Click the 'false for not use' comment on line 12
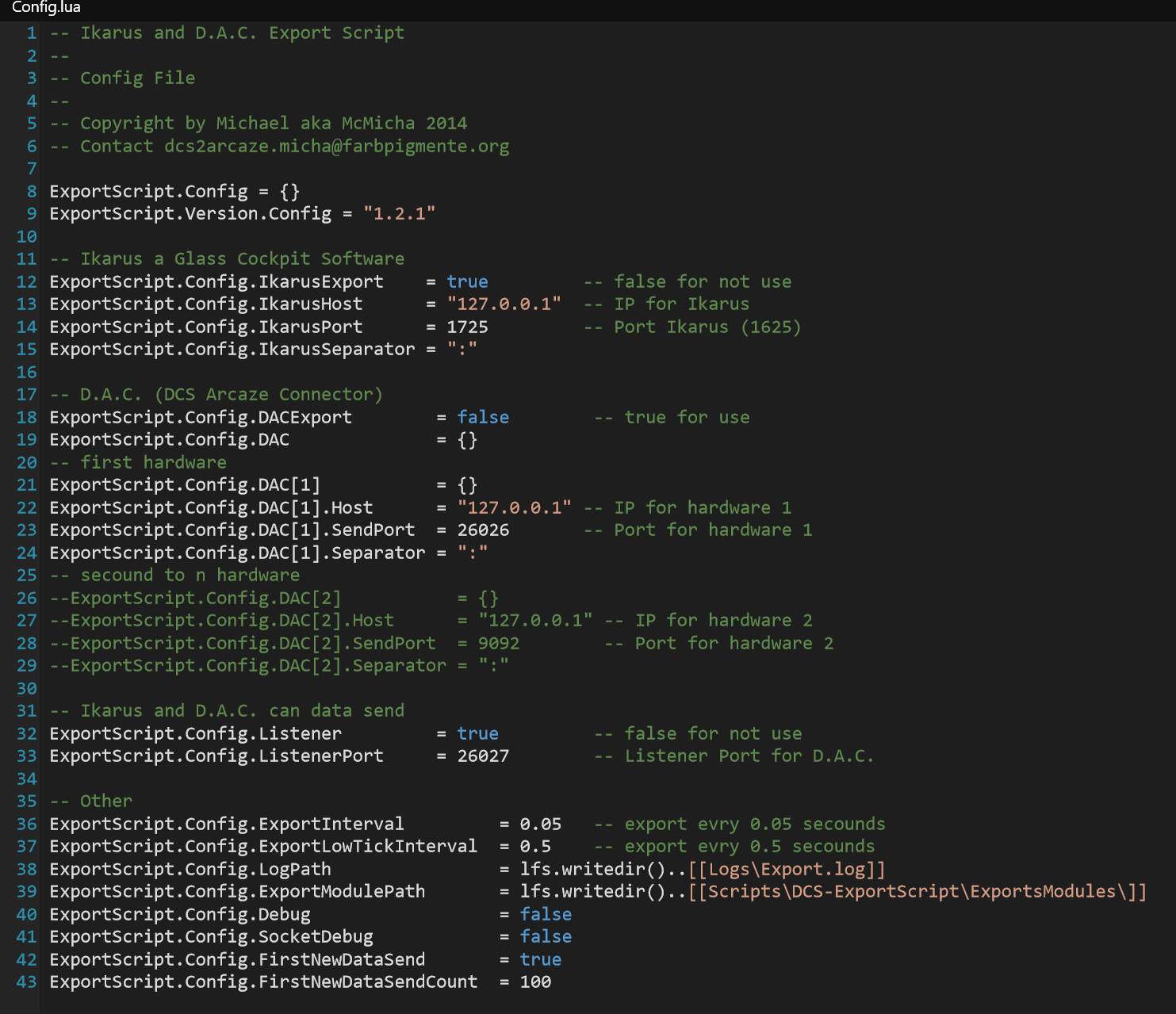1176x1014 pixels. tap(703, 282)
